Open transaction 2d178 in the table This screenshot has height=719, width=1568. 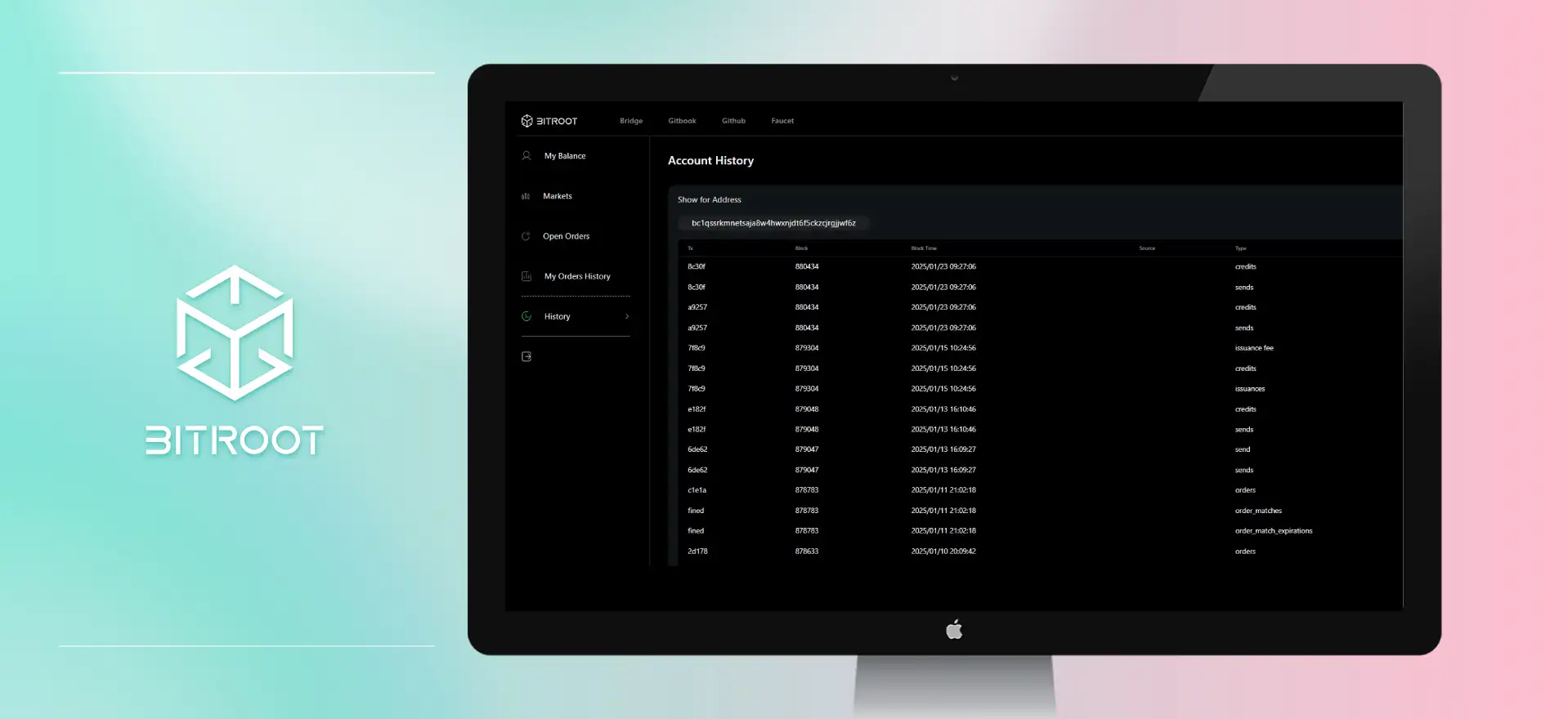[697, 552]
